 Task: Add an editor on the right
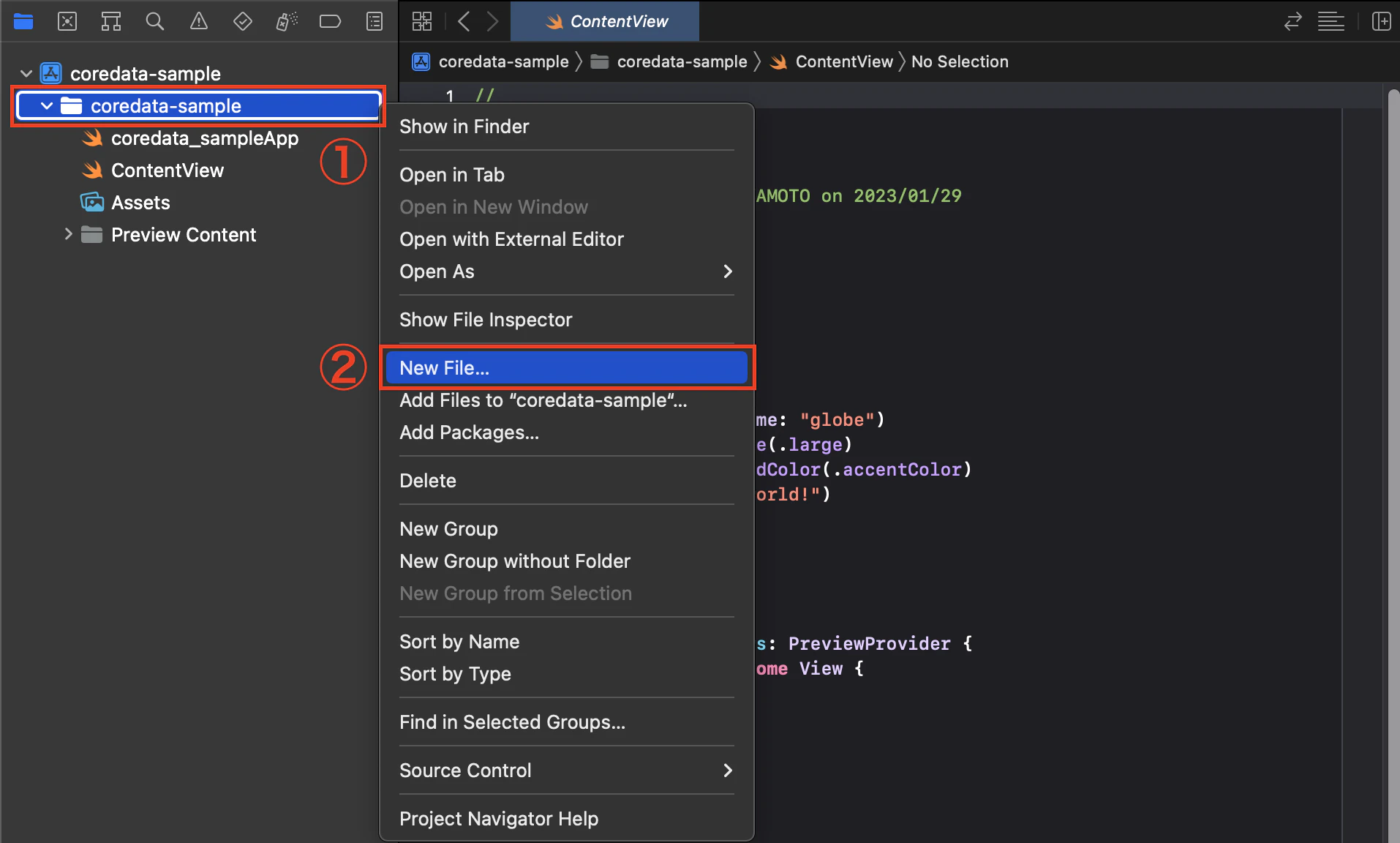(1381, 21)
